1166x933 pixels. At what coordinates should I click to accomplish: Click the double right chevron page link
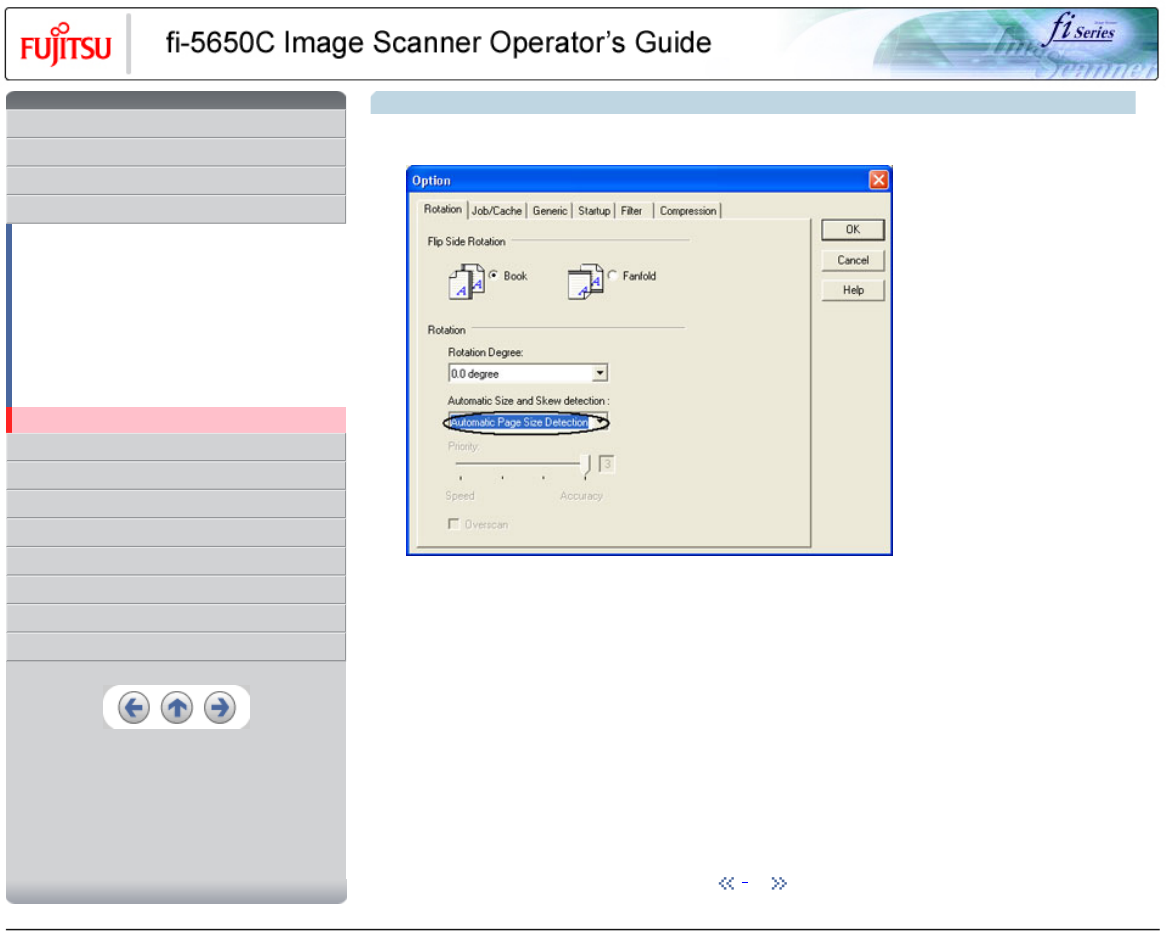[779, 882]
